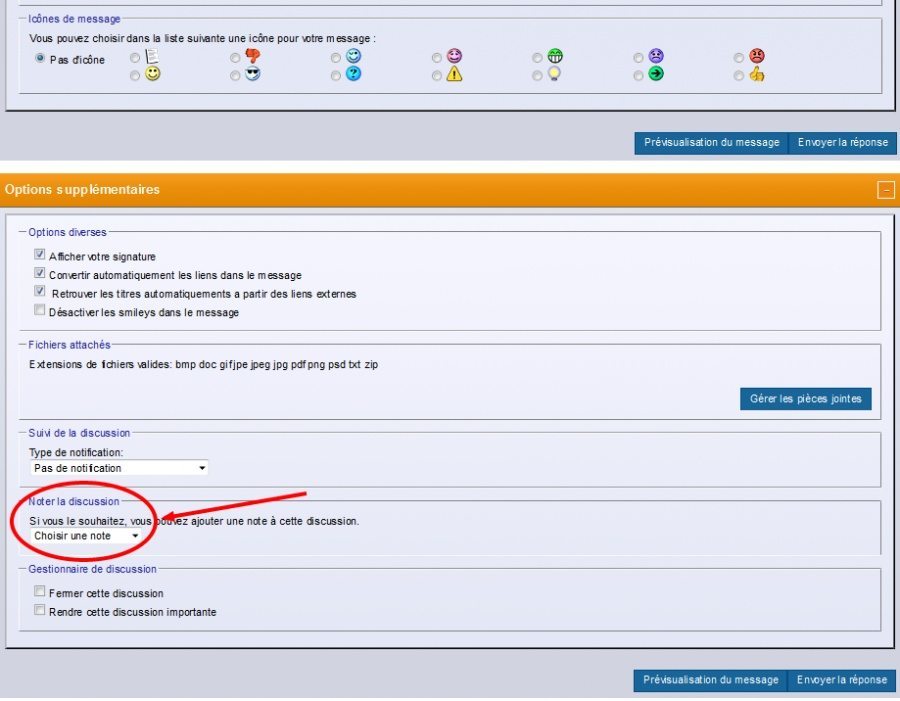Pick the red angry face icon

(x=740, y=58)
